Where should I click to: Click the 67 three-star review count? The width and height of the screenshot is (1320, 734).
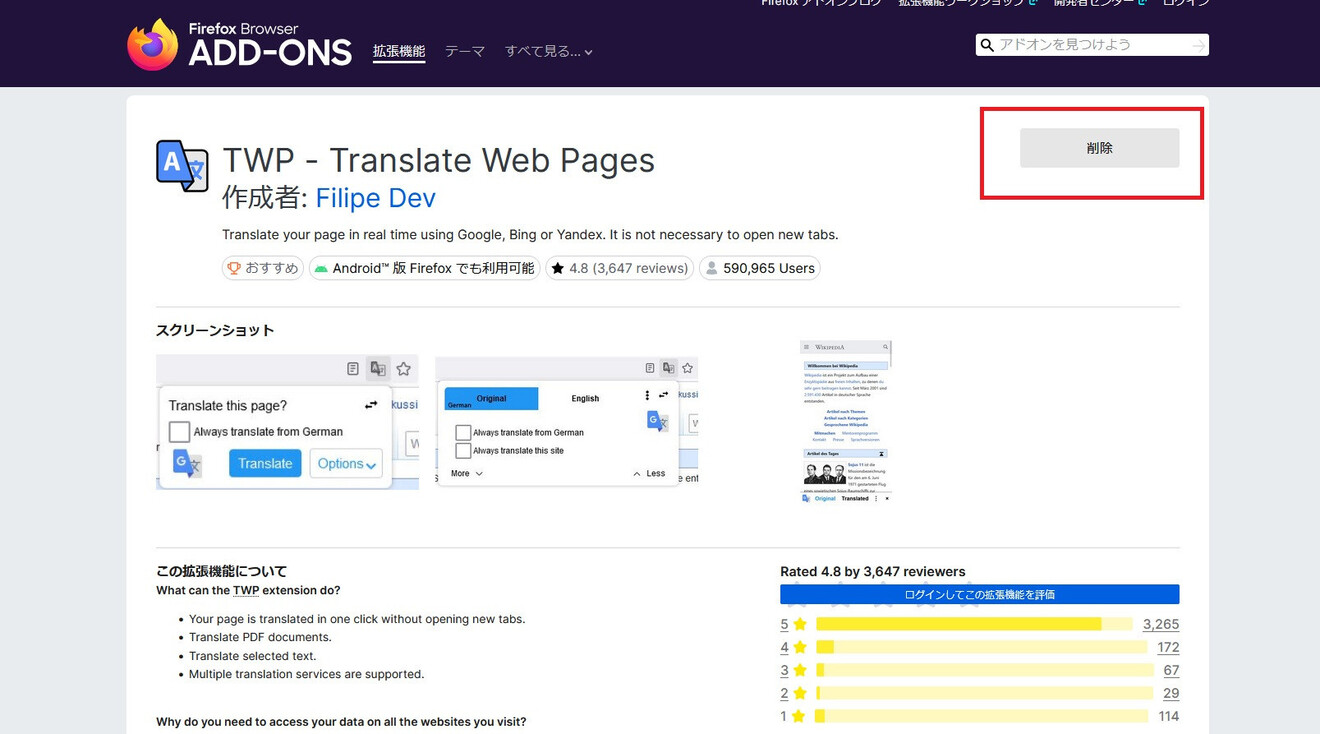tap(1171, 670)
